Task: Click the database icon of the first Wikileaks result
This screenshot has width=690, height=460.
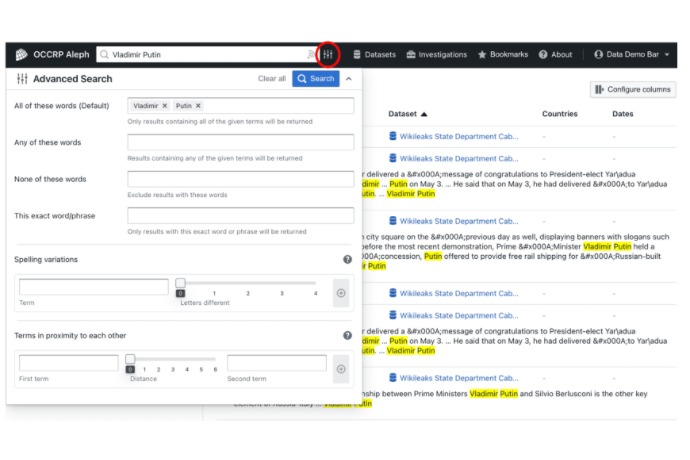Action: coord(393,136)
